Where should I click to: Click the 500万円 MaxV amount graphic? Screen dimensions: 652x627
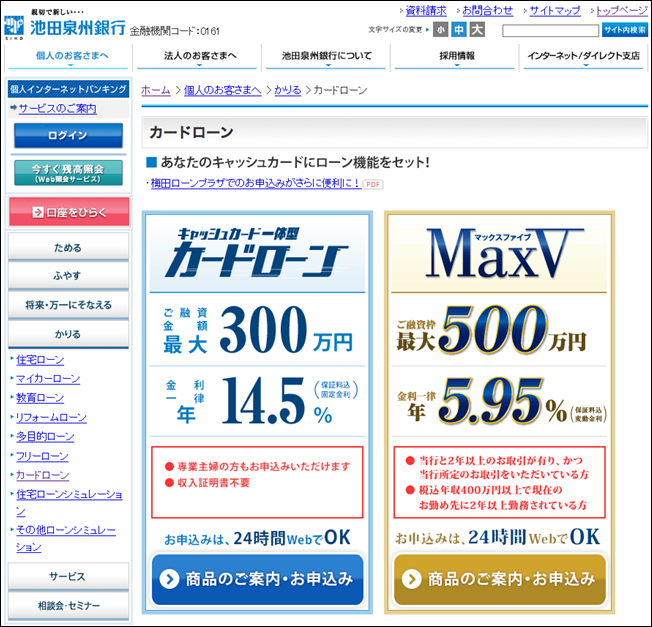coord(491,329)
